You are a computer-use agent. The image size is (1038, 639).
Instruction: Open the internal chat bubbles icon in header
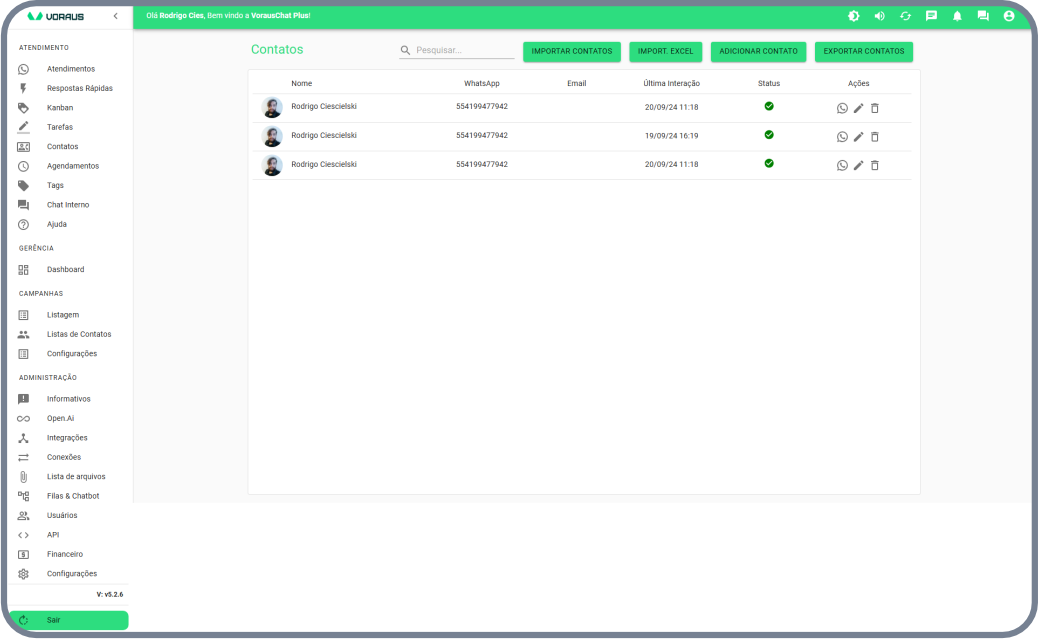click(983, 16)
